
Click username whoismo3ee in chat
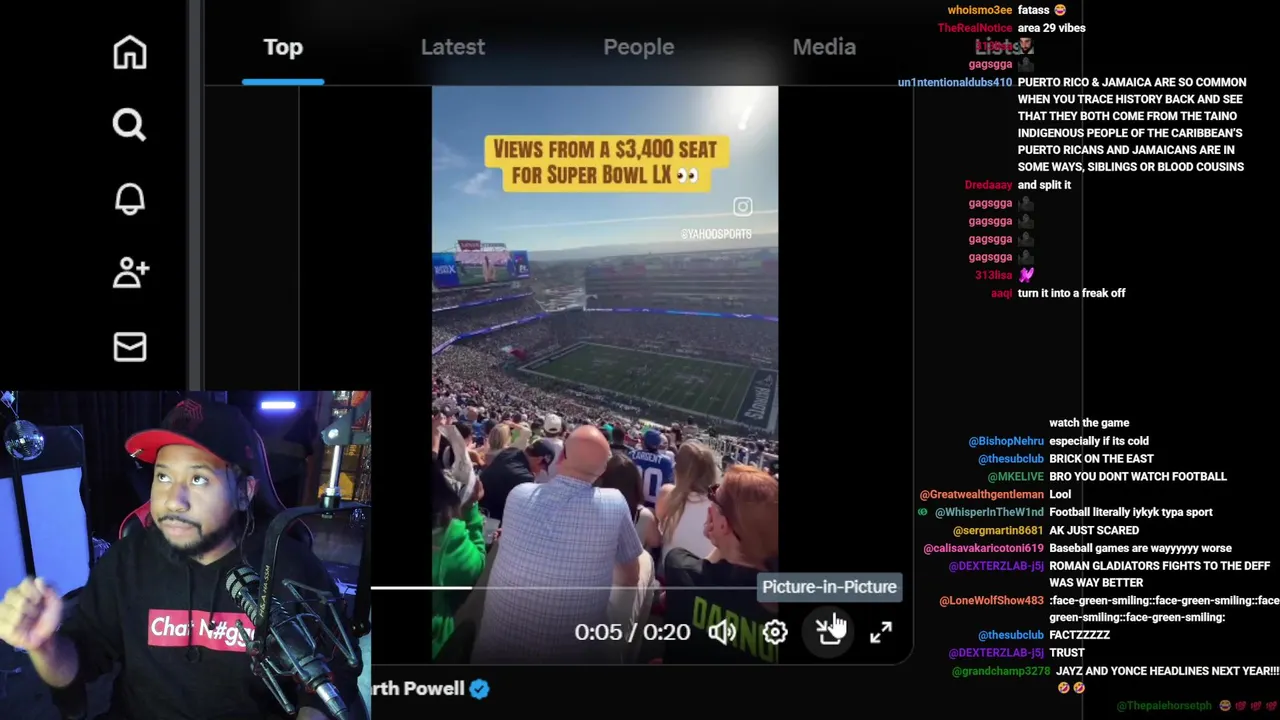pos(980,10)
